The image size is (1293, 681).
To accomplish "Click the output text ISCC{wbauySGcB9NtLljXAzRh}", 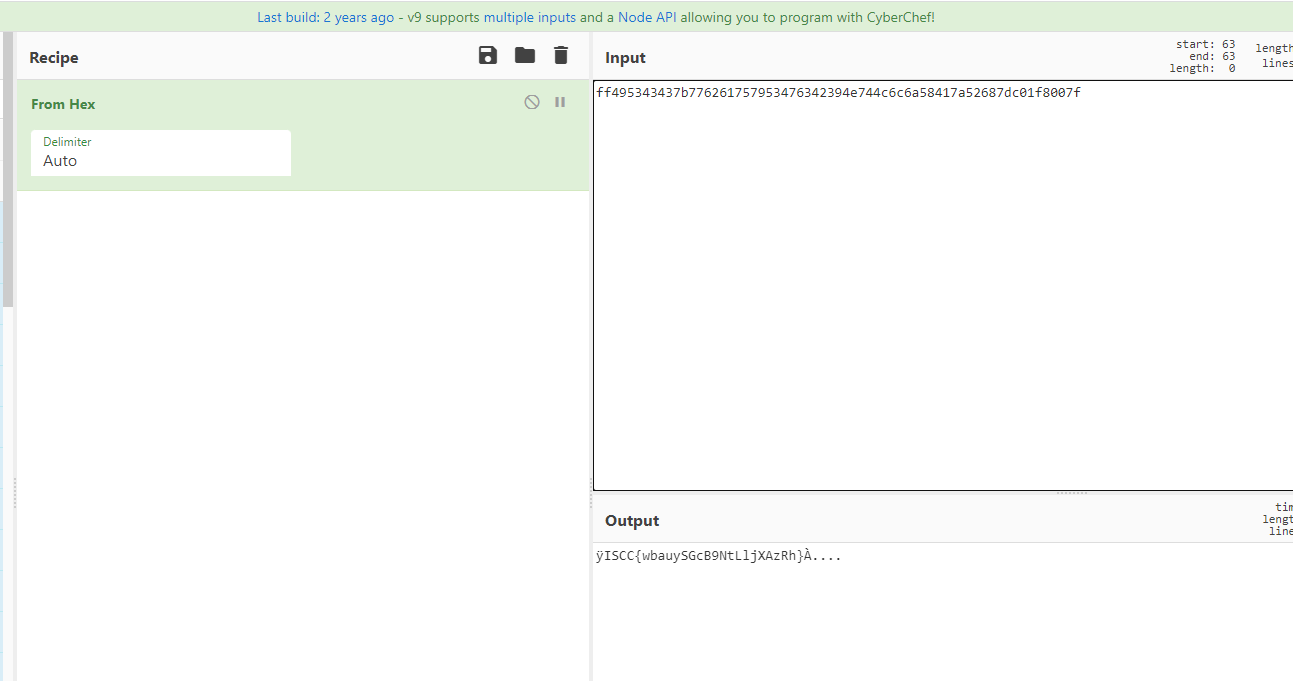I will pos(704,556).
